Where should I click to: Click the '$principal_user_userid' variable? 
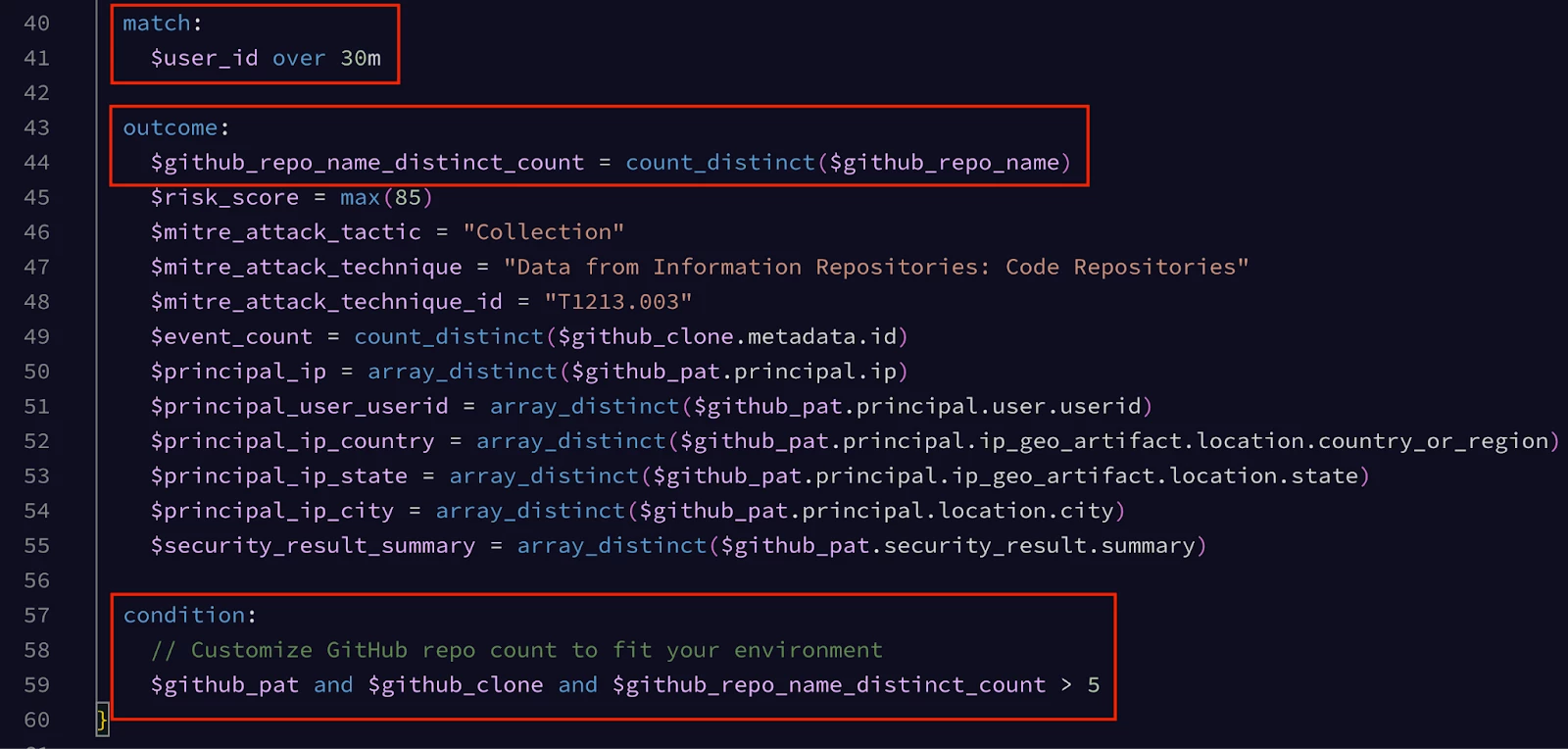(x=299, y=407)
